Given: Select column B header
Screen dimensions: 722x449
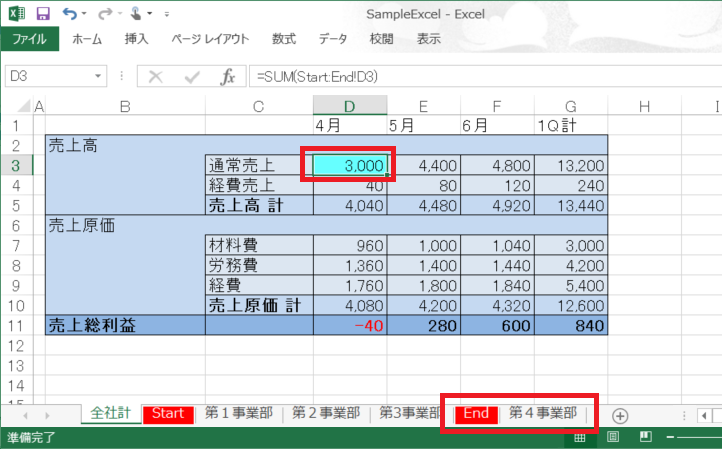Looking at the screenshot, I should coord(125,106).
